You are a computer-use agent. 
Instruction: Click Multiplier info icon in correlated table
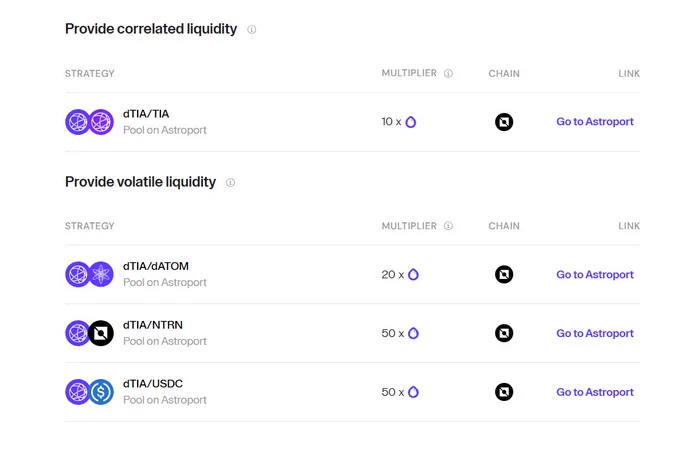click(x=448, y=73)
